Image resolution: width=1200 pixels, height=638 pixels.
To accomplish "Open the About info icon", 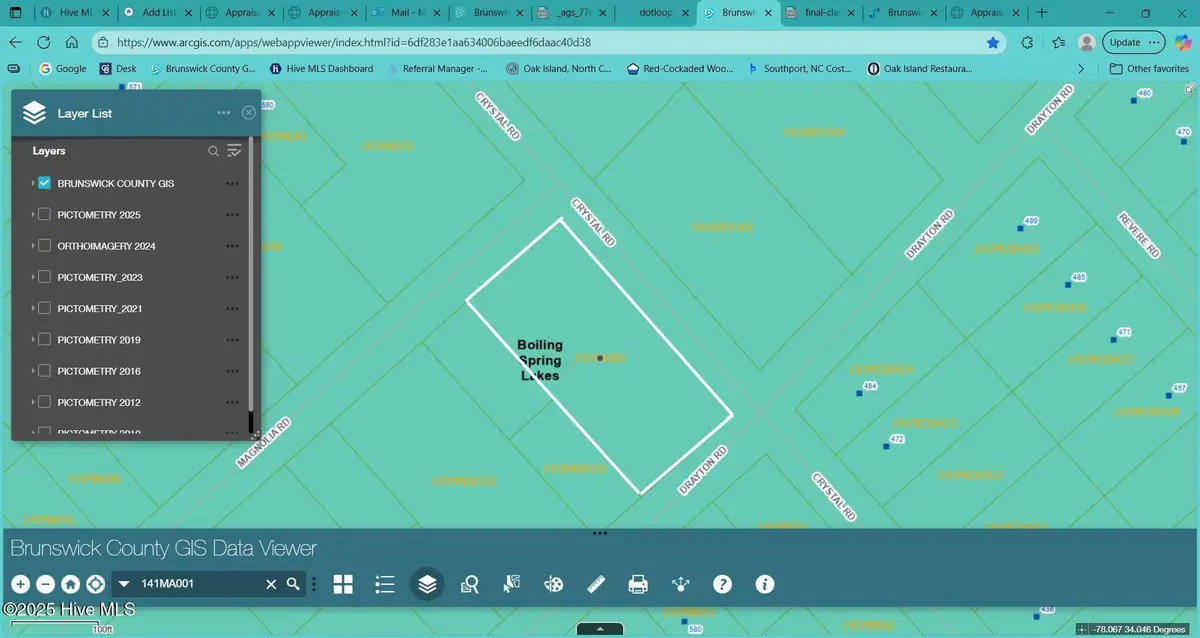I will tap(765, 584).
